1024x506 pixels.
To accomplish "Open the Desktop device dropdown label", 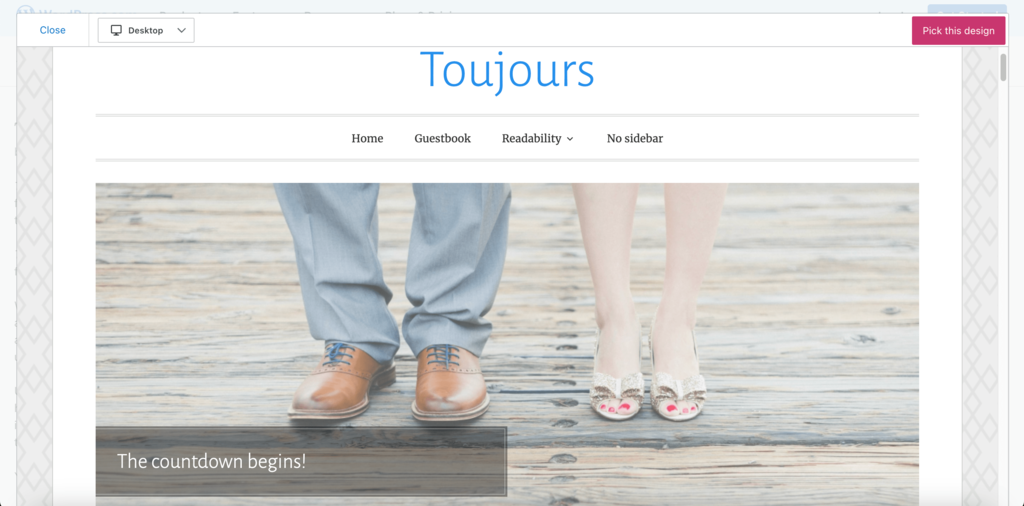I will point(146,30).
